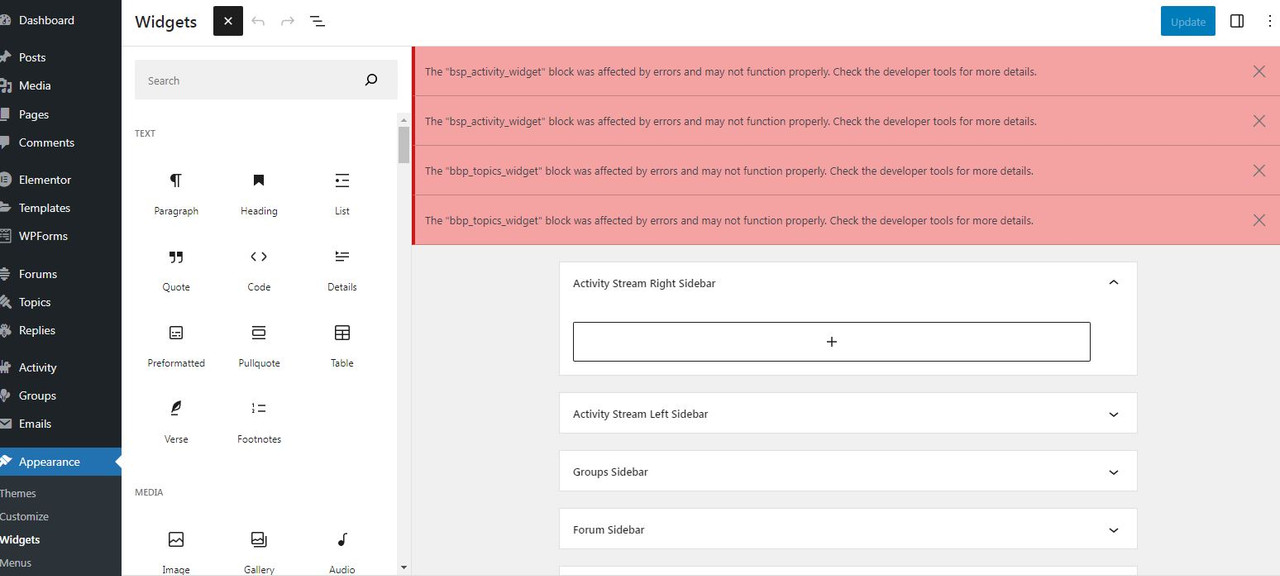Insert a Heading block

coord(259,193)
